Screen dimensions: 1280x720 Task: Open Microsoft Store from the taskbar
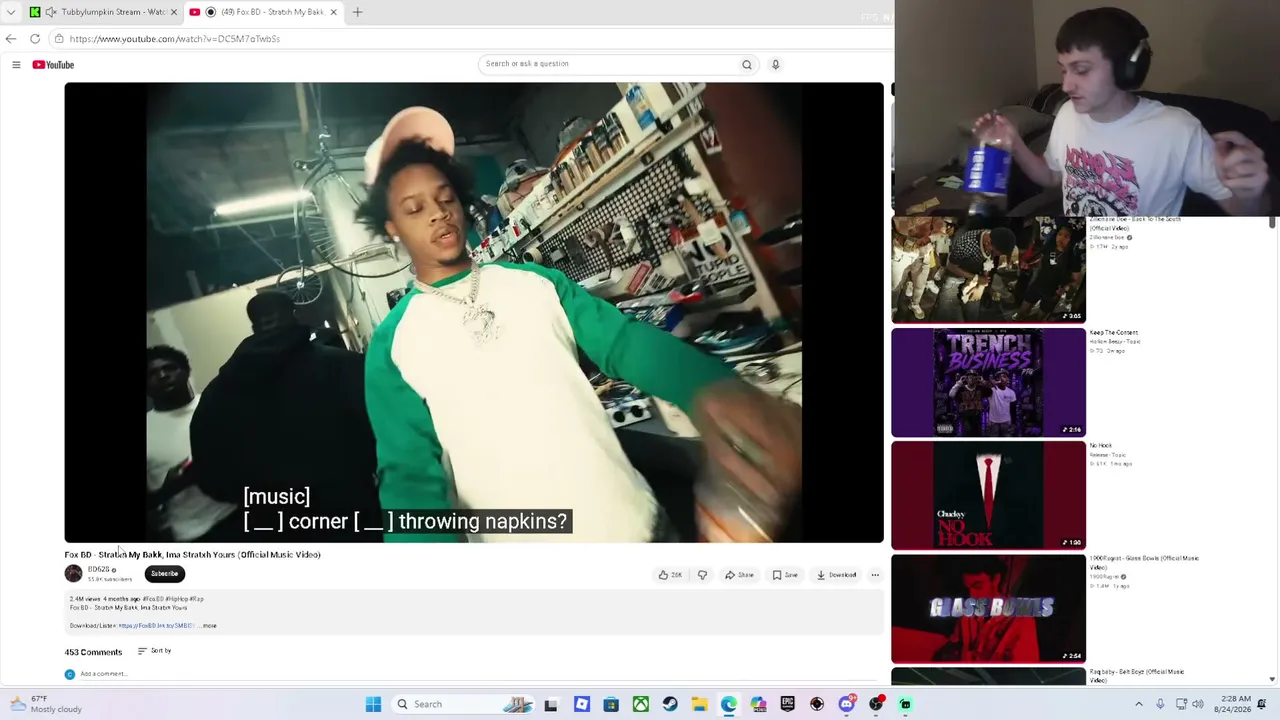coord(611,704)
